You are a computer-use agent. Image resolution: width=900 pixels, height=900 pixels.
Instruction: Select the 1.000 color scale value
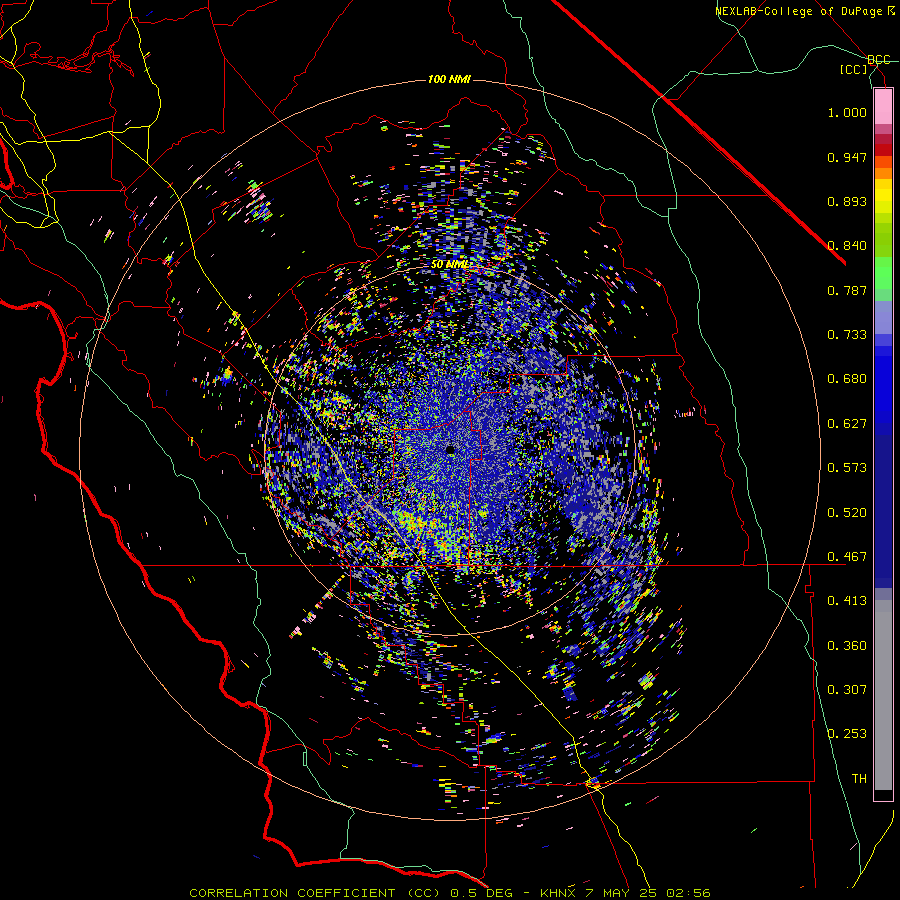click(847, 112)
